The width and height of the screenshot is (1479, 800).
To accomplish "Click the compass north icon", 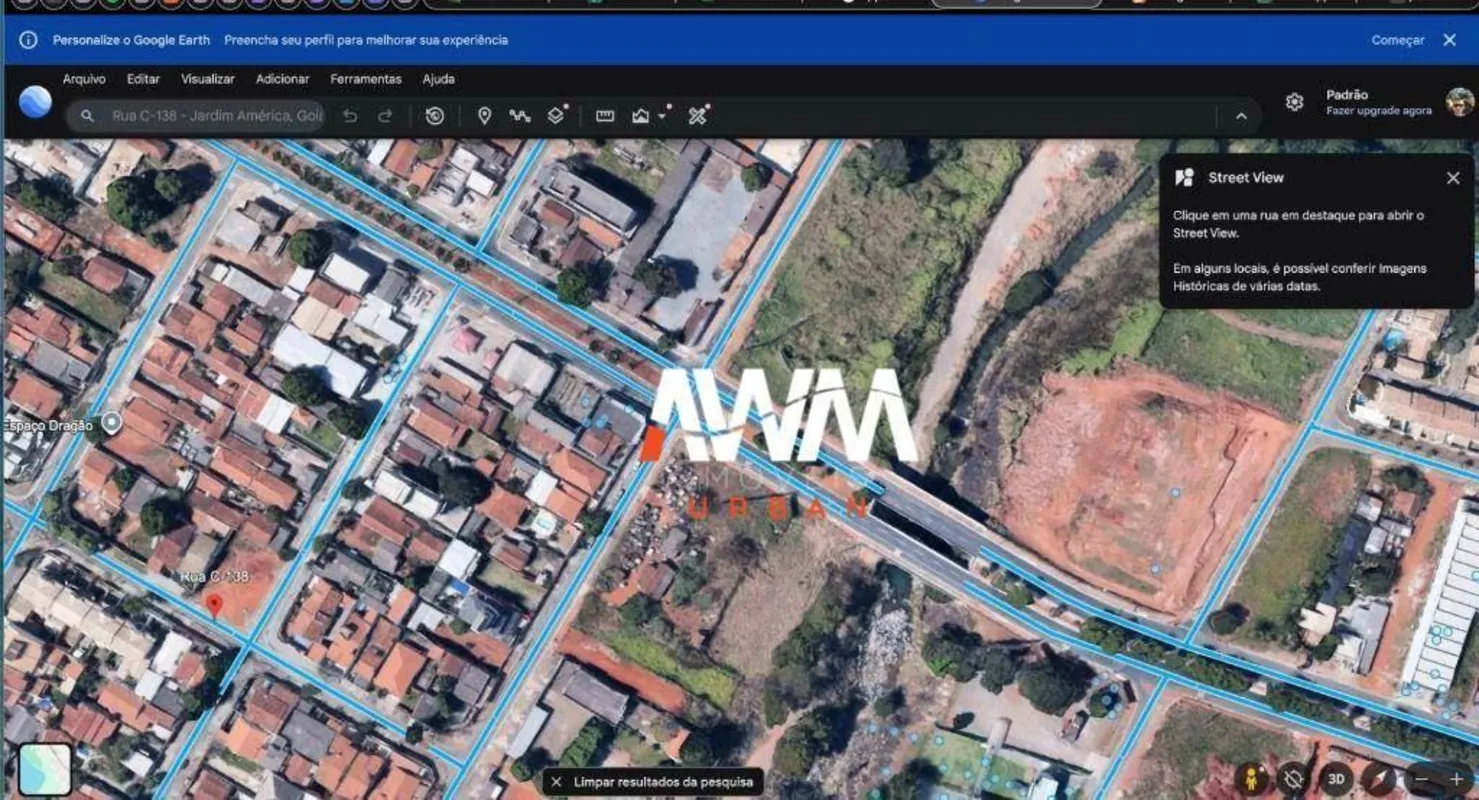I will point(1379,779).
